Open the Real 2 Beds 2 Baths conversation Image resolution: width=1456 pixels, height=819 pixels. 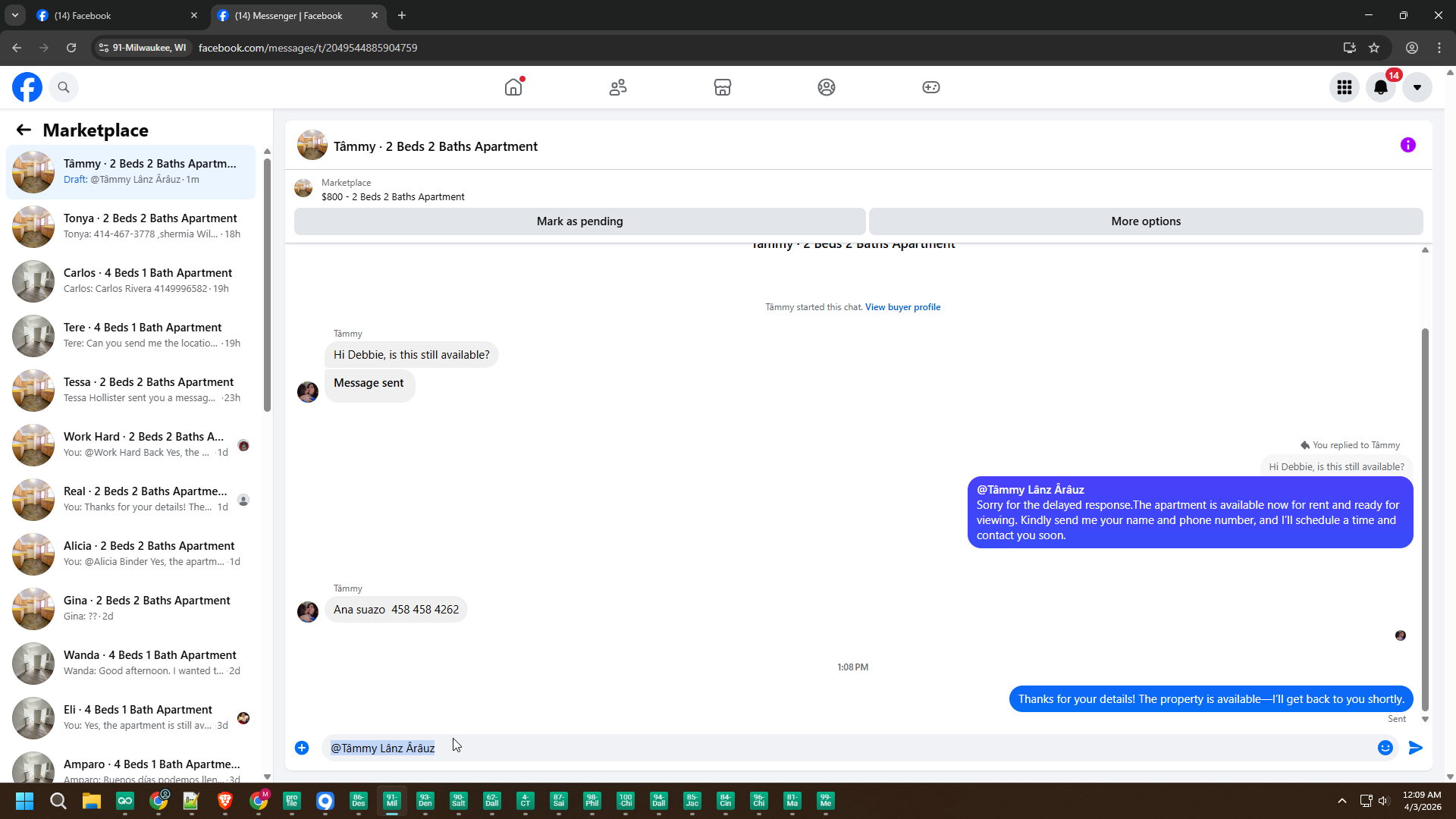(x=130, y=500)
